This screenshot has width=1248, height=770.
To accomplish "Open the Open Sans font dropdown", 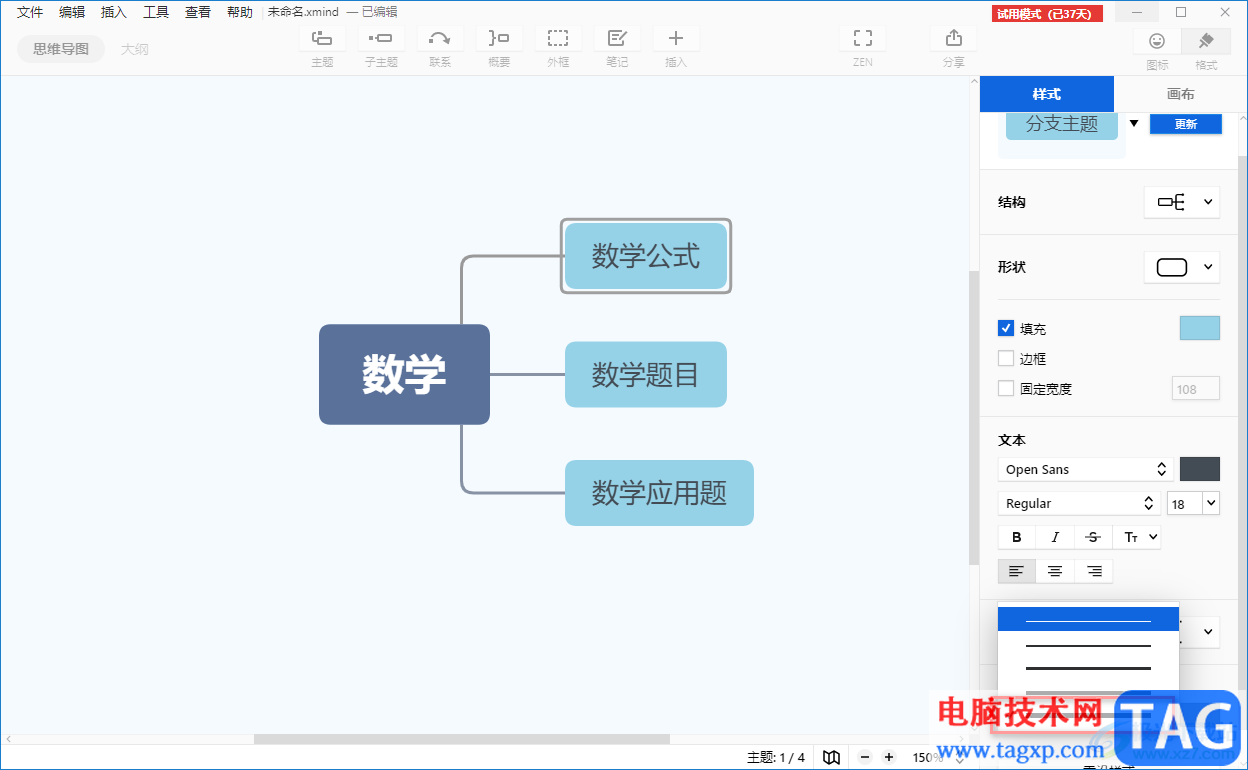I will (1086, 469).
